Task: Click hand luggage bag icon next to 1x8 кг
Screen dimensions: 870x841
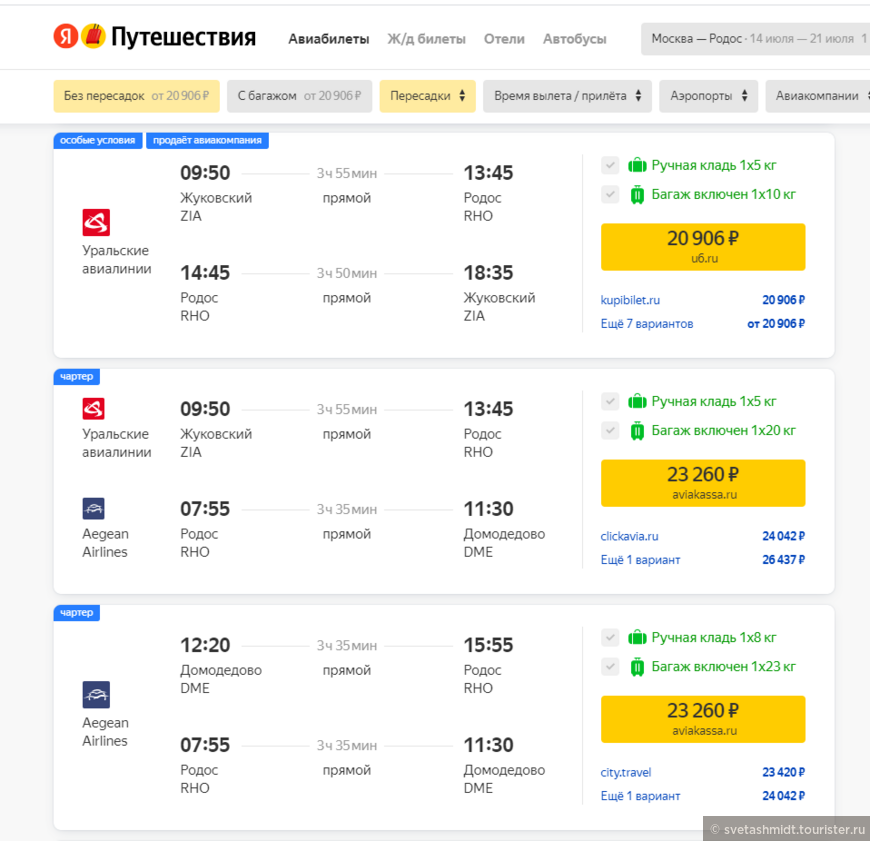Action: click(x=637, y=637)
